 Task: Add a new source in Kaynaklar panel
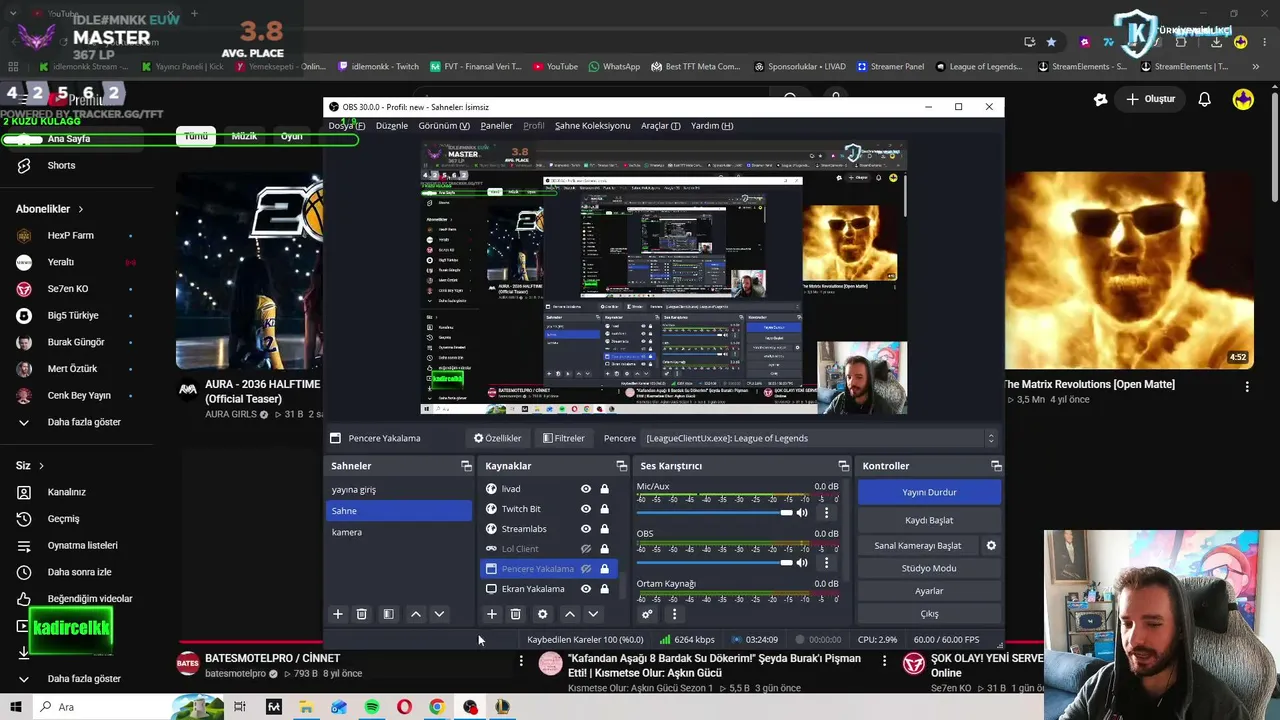[x=492, y=614]
